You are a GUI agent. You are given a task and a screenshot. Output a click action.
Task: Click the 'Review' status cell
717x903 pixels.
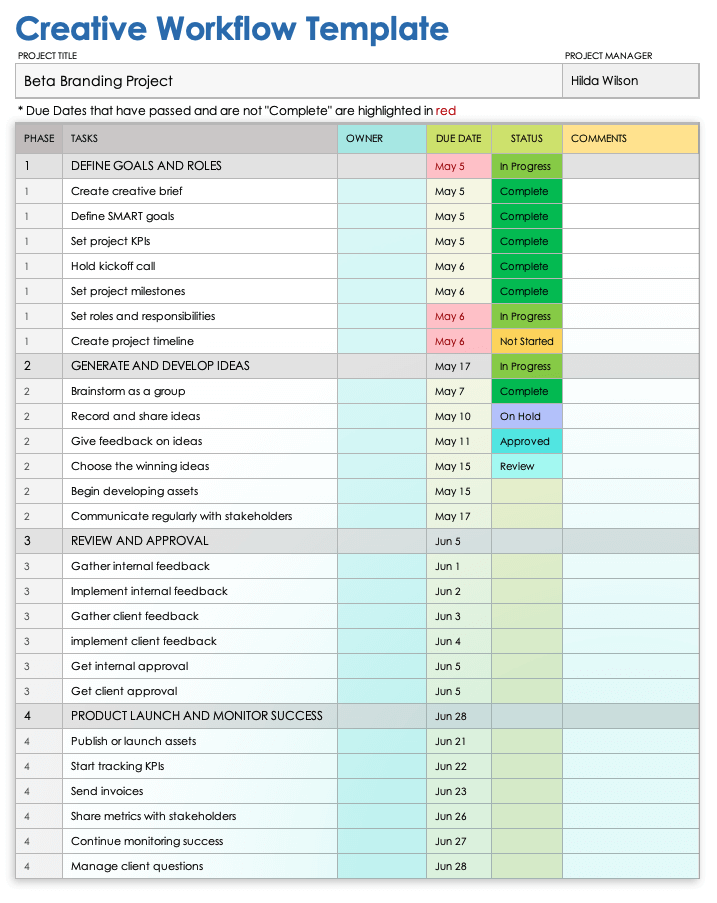pyautogui.click(x=526, y=466)
